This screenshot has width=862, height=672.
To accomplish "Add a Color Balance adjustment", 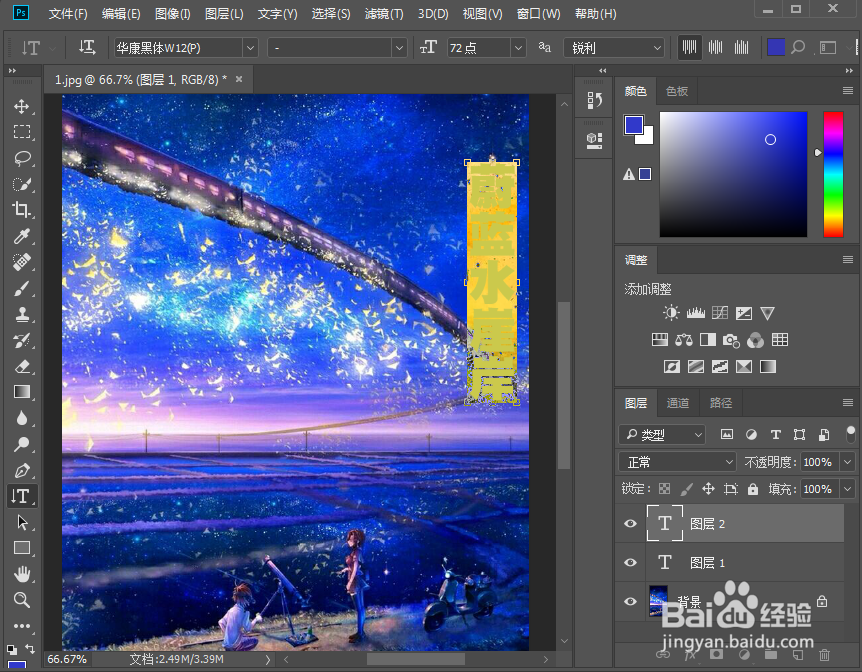I will coord(683,340).
